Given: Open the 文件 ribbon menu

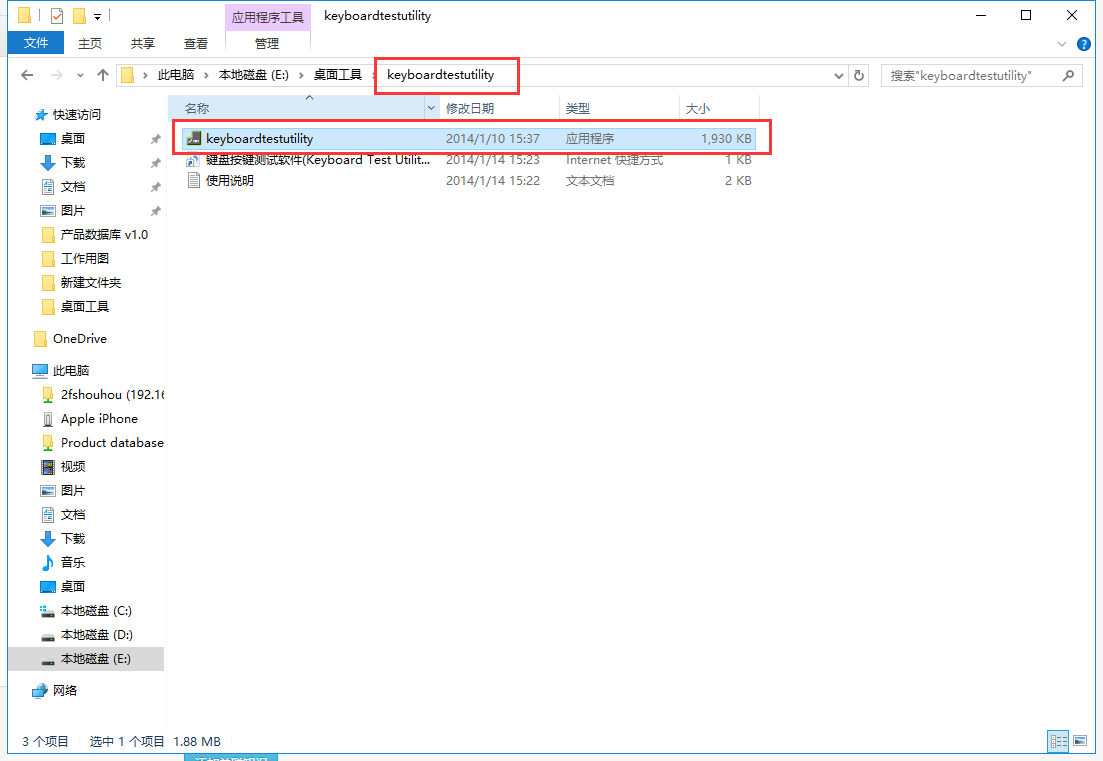Looking at the screenshot, I should point(36,43).
